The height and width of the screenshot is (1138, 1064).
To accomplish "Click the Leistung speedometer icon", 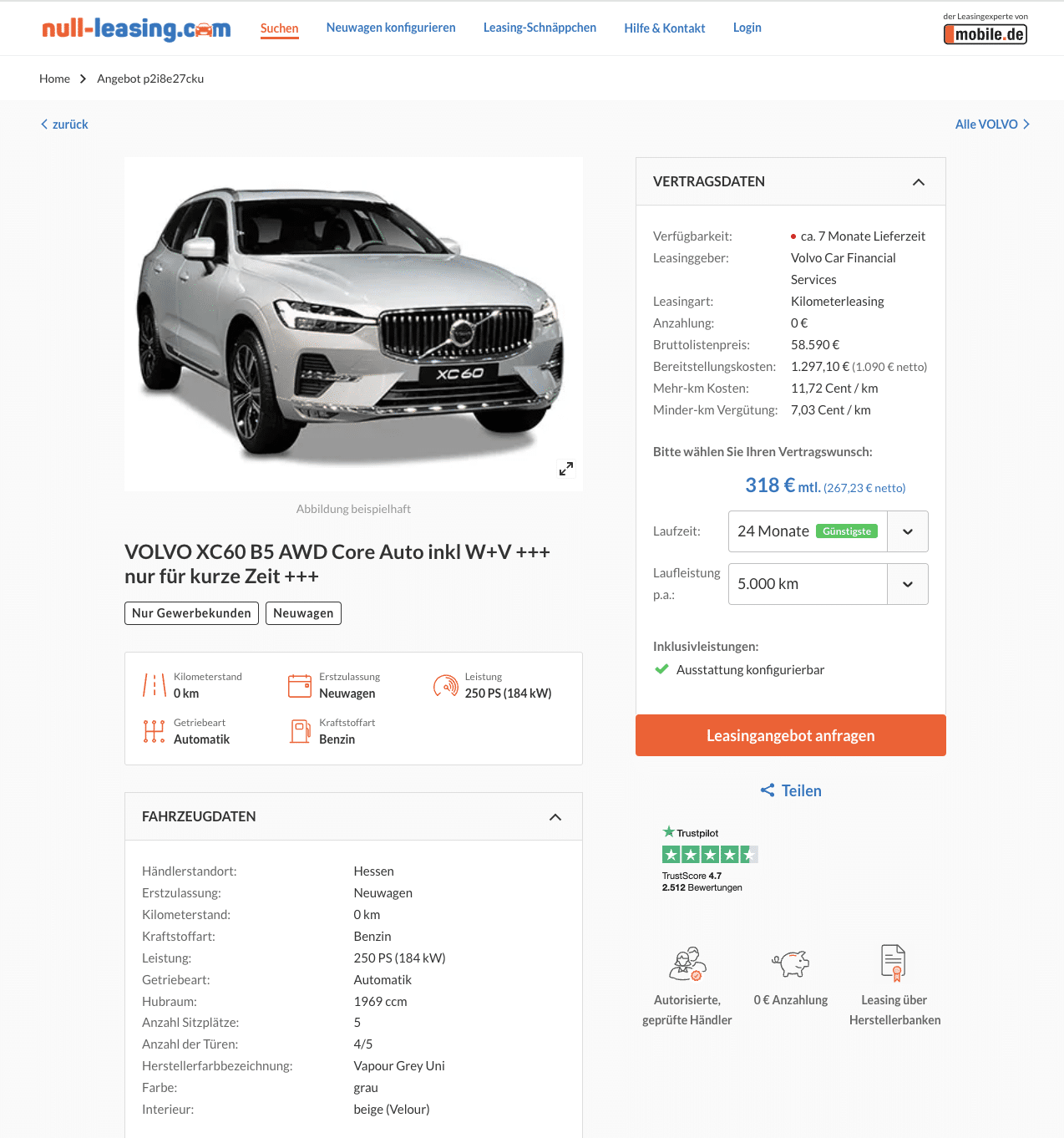I will point(446,686).
